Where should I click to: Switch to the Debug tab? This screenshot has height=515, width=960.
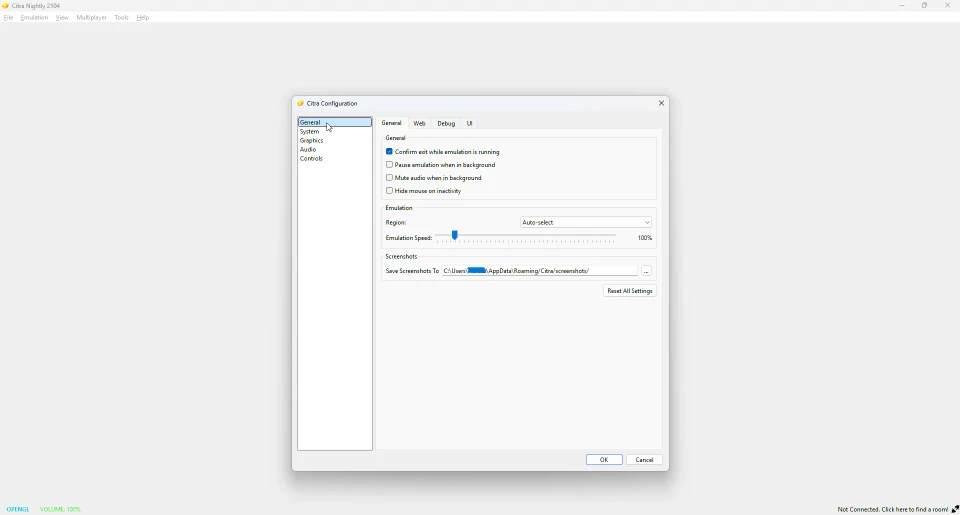coord(446,123)
